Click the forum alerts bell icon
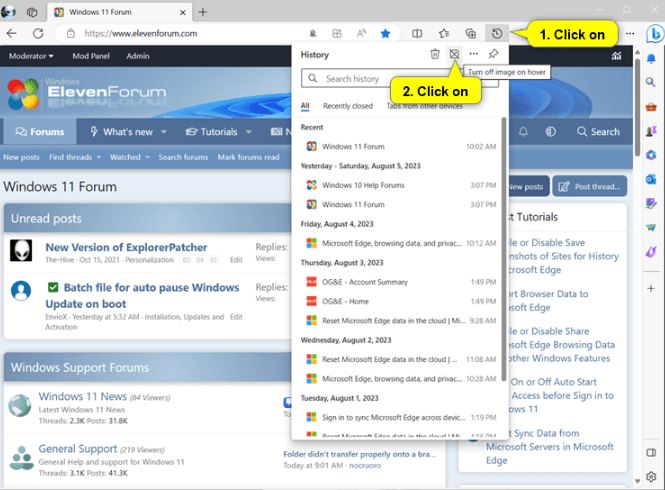The image size is (665, 490). (523, 132)
